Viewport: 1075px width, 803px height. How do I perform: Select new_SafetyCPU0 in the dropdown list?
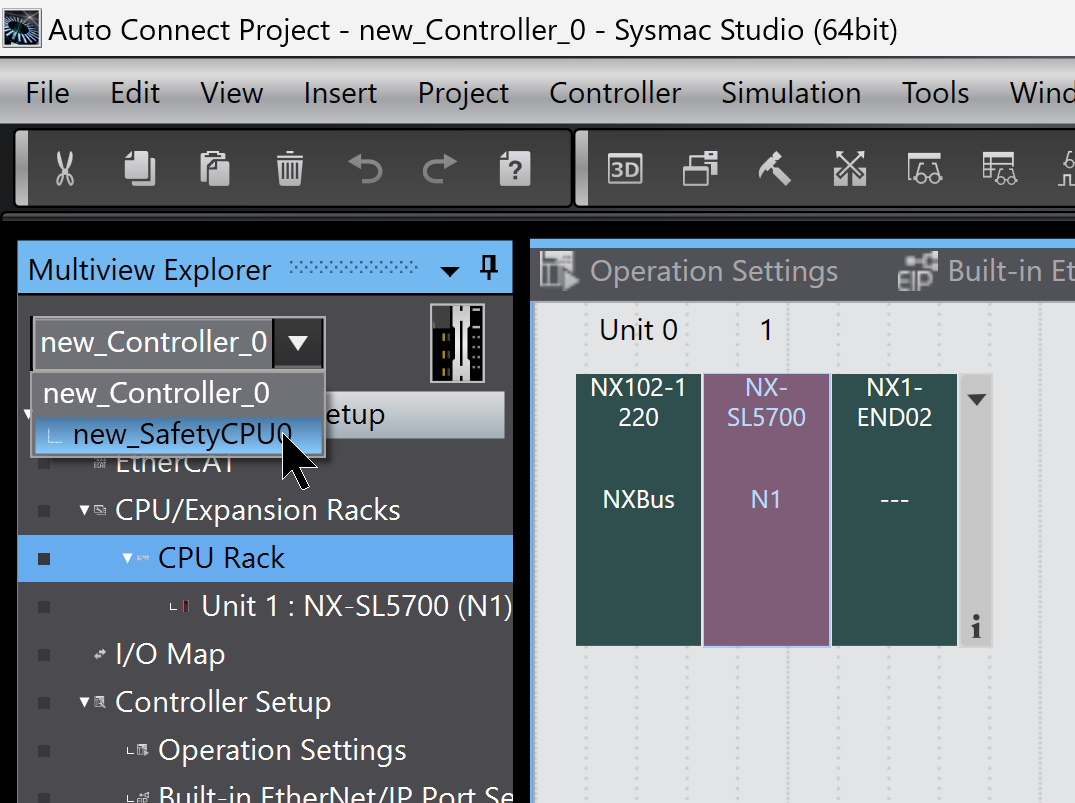tap(178, 435)
